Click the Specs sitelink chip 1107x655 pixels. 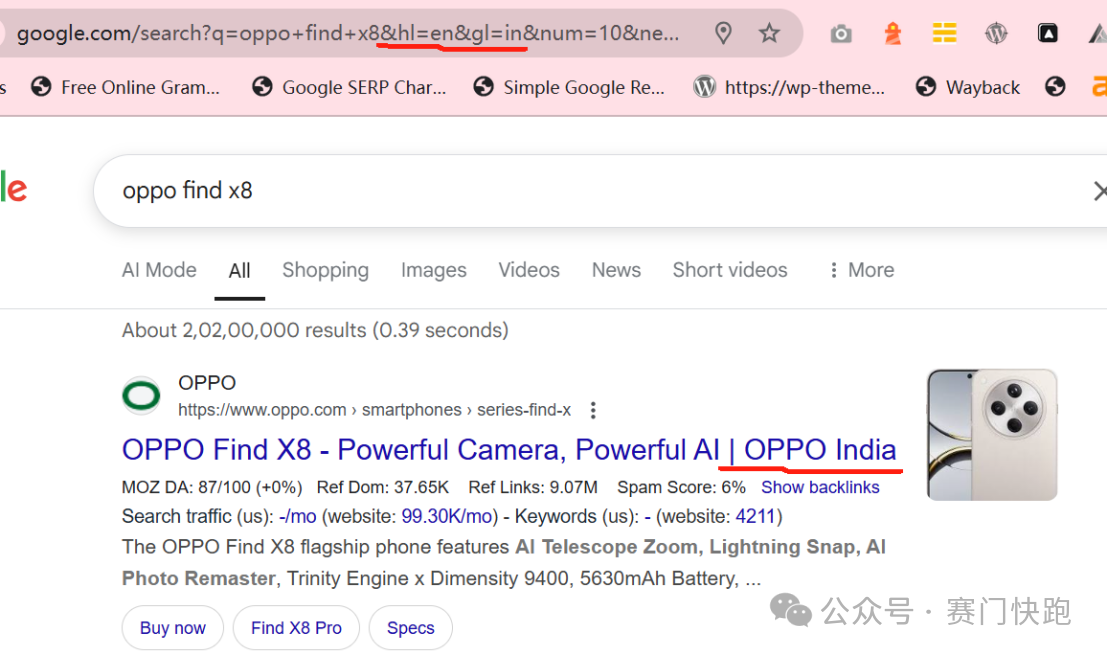click(x=411, y=627)
